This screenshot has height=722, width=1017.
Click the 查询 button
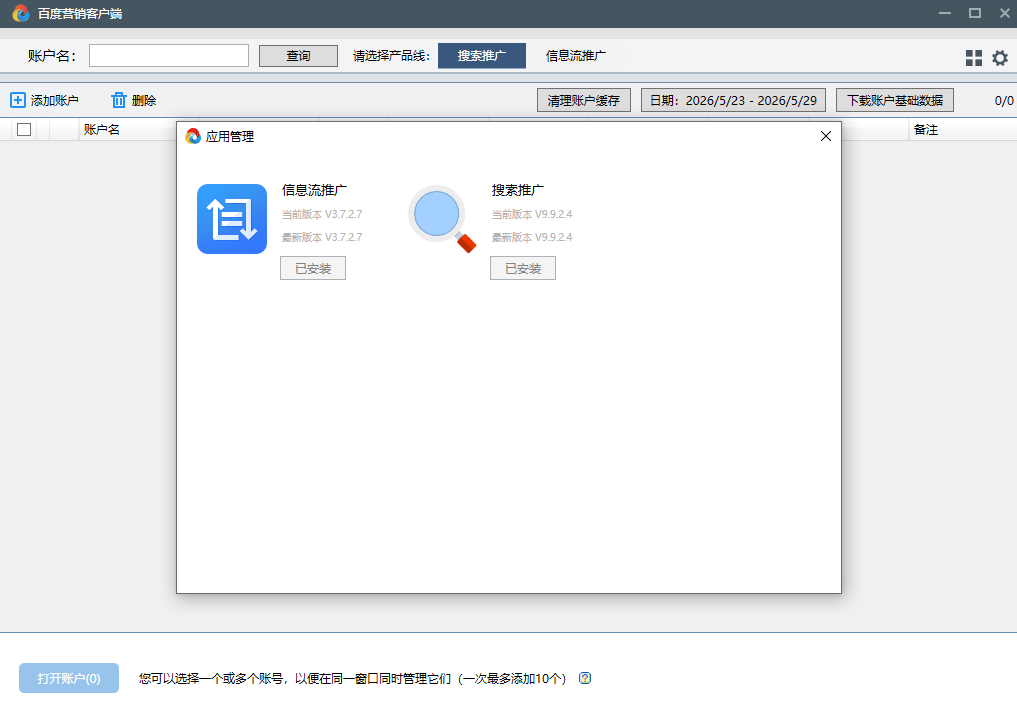tap(298, 56)
